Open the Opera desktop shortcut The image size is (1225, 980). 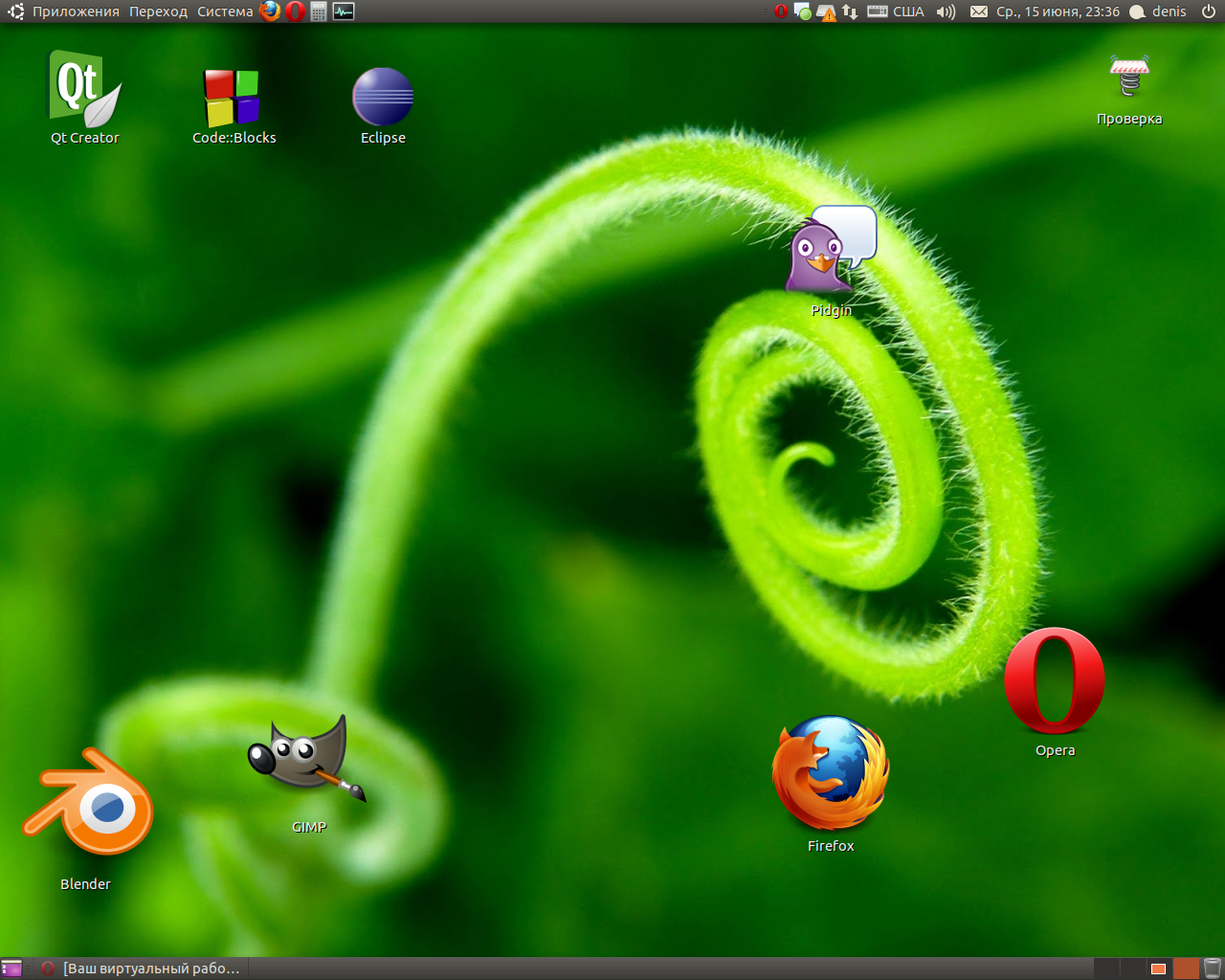(1055, 681)
